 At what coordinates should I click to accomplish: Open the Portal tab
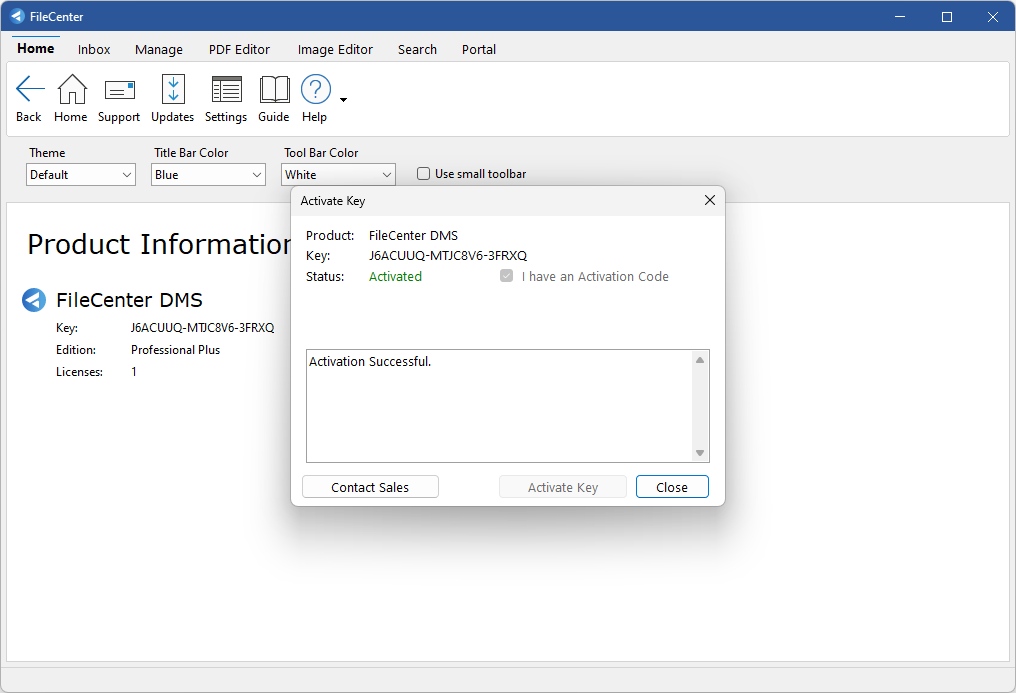tap(479, 49)
